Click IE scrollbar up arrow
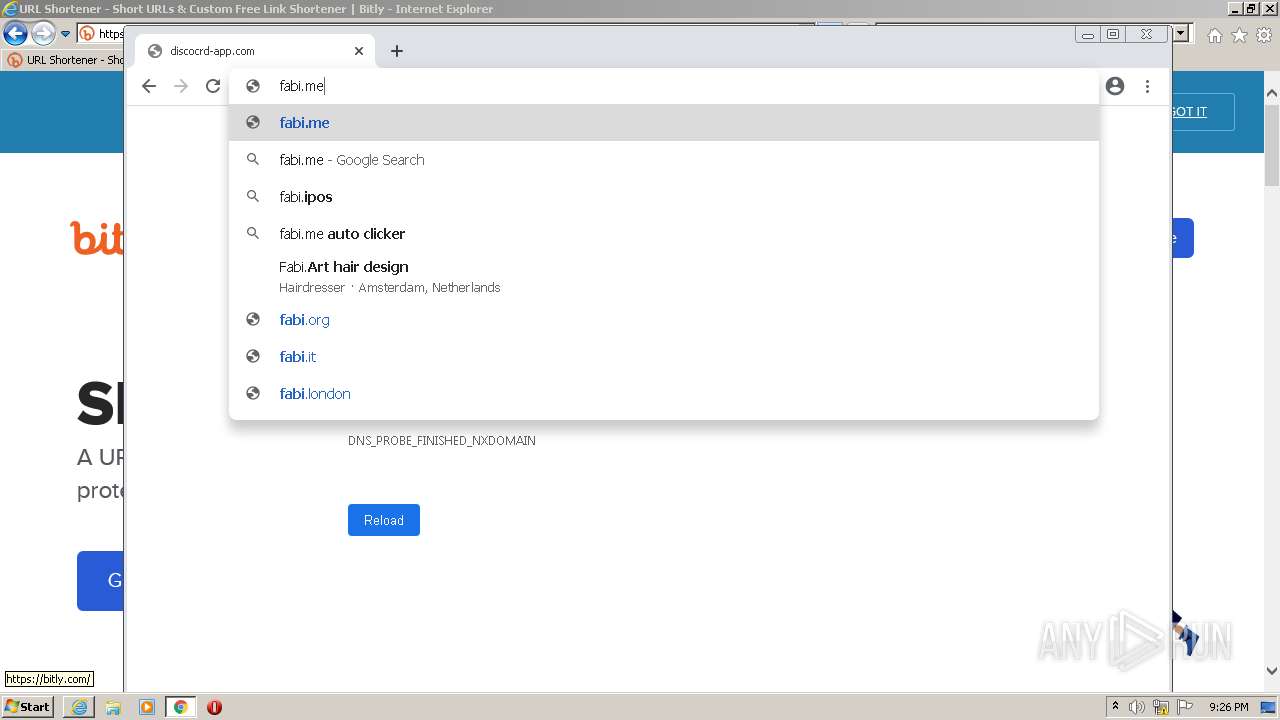Image resolution: width=1280 pixels, height=720 pixels. tap(1272, 94)
